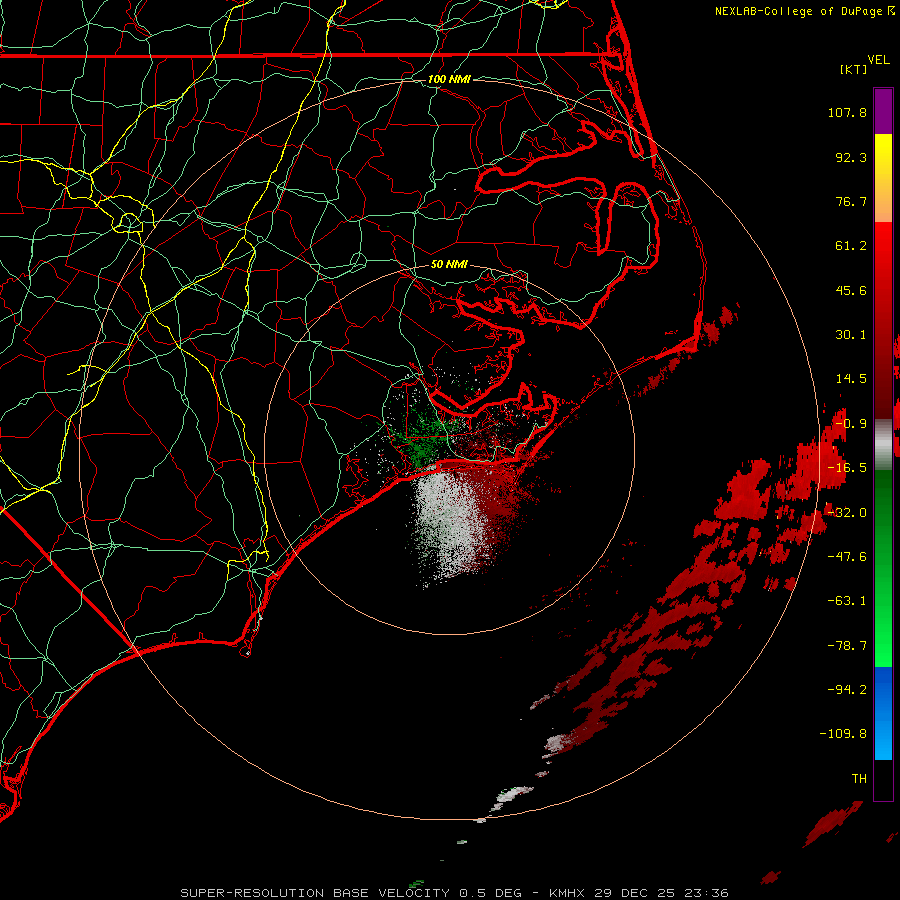Select the -47.6 legend value

[847, 557]
